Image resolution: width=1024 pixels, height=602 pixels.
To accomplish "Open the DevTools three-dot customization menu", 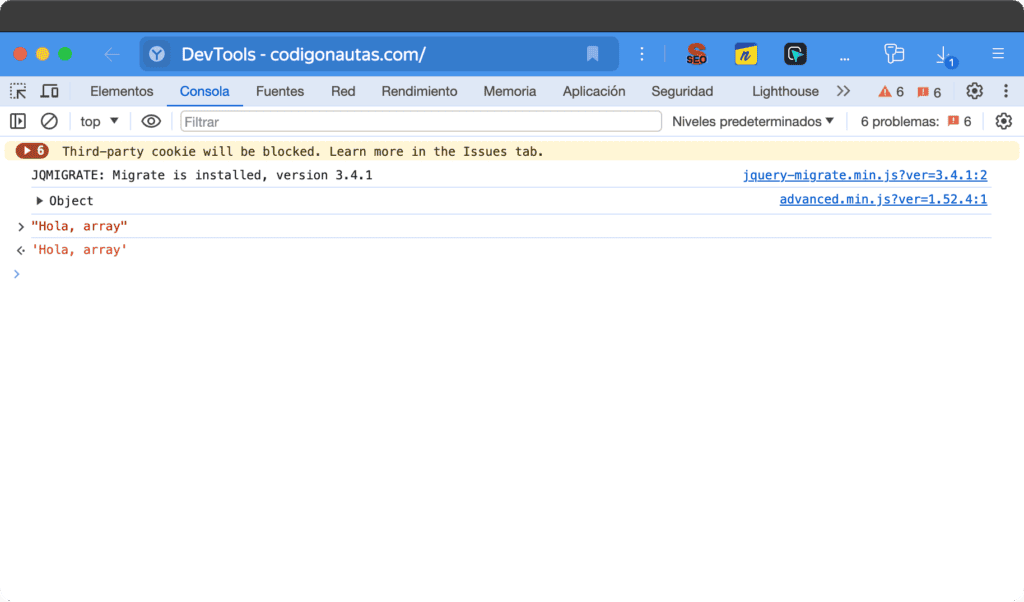I will click(1005, 91).
